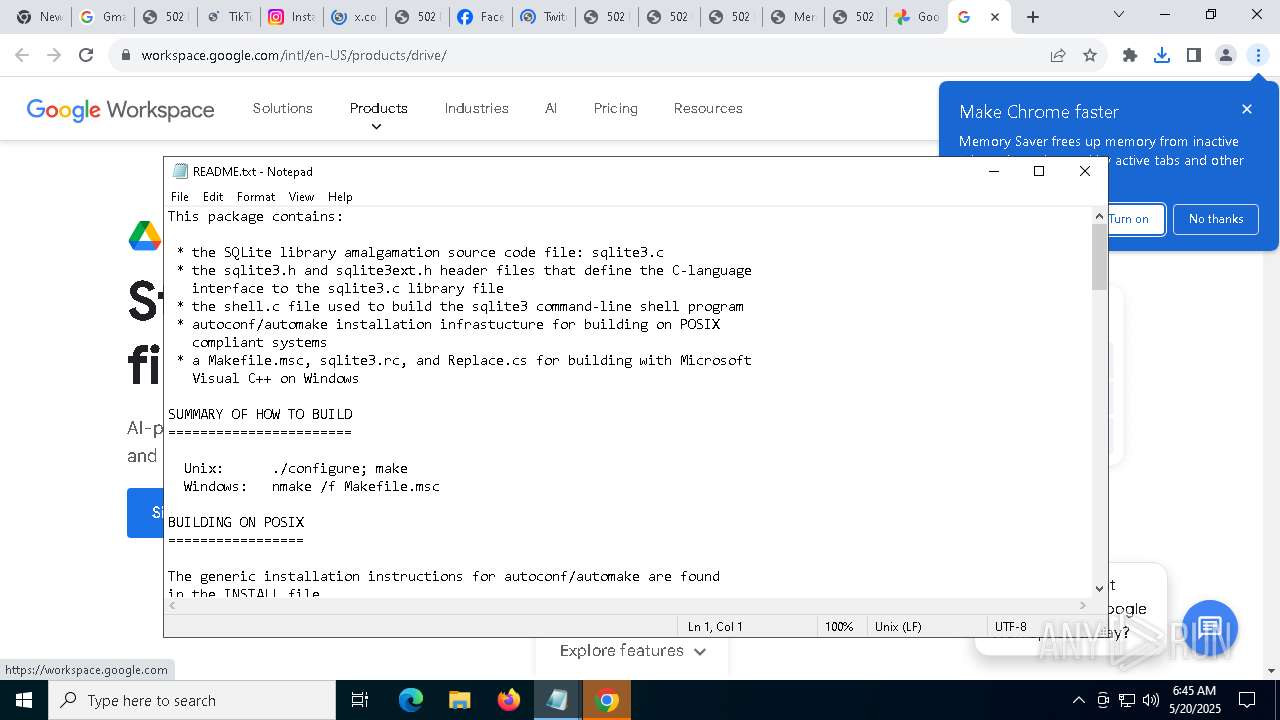Launch Microsoft Edge from taskbar
1280x720 pixels.
point(411,700)
